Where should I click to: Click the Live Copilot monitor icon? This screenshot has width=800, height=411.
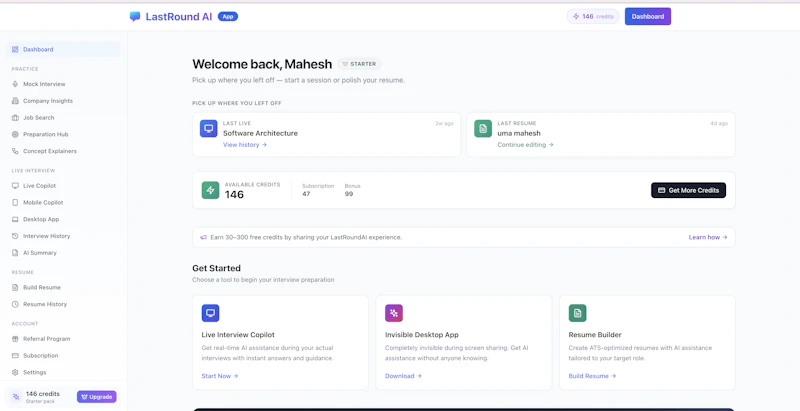[x=15, y=186]
